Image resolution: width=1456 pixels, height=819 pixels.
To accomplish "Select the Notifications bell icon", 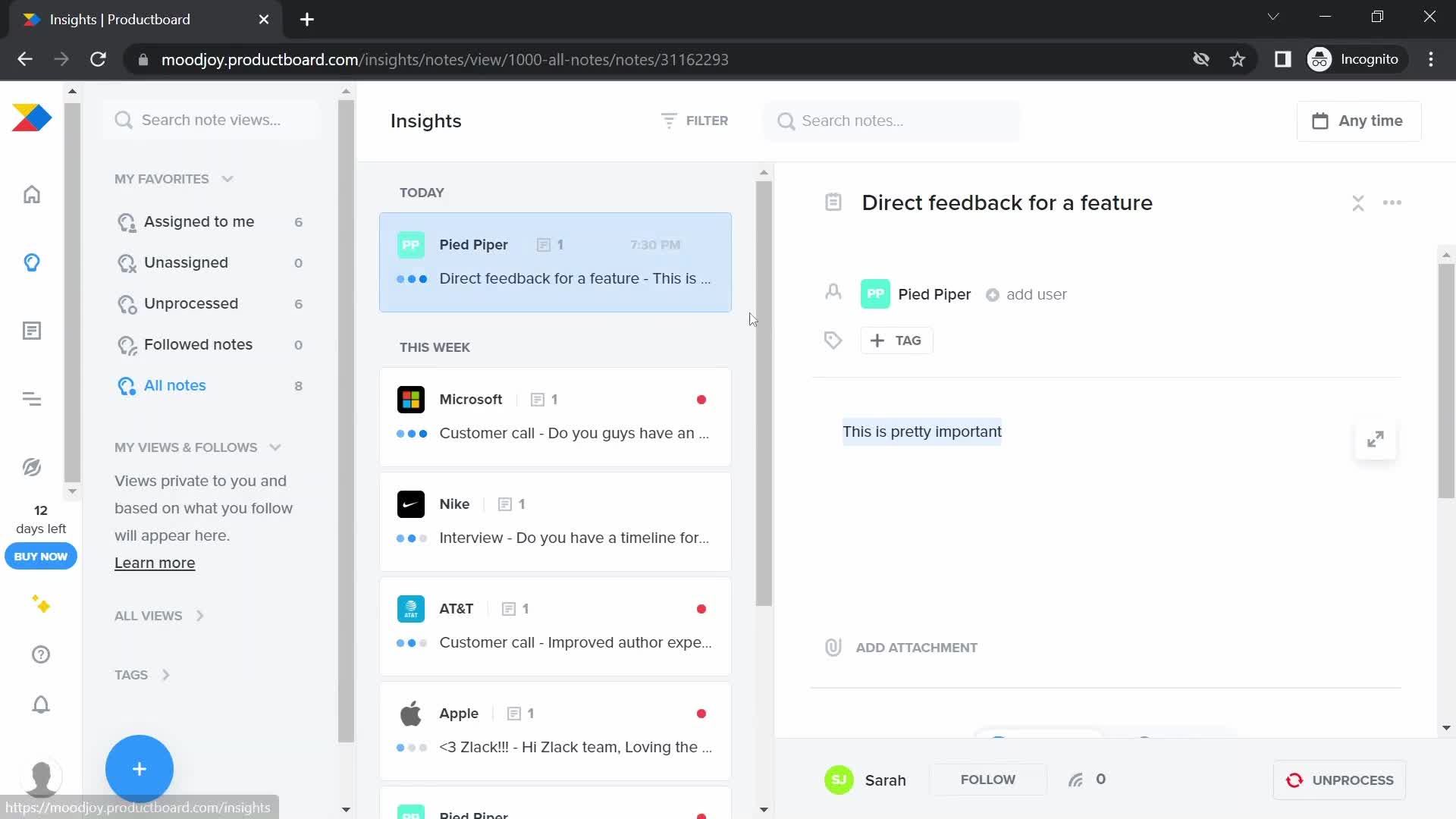I will click(x=40, y=705).
